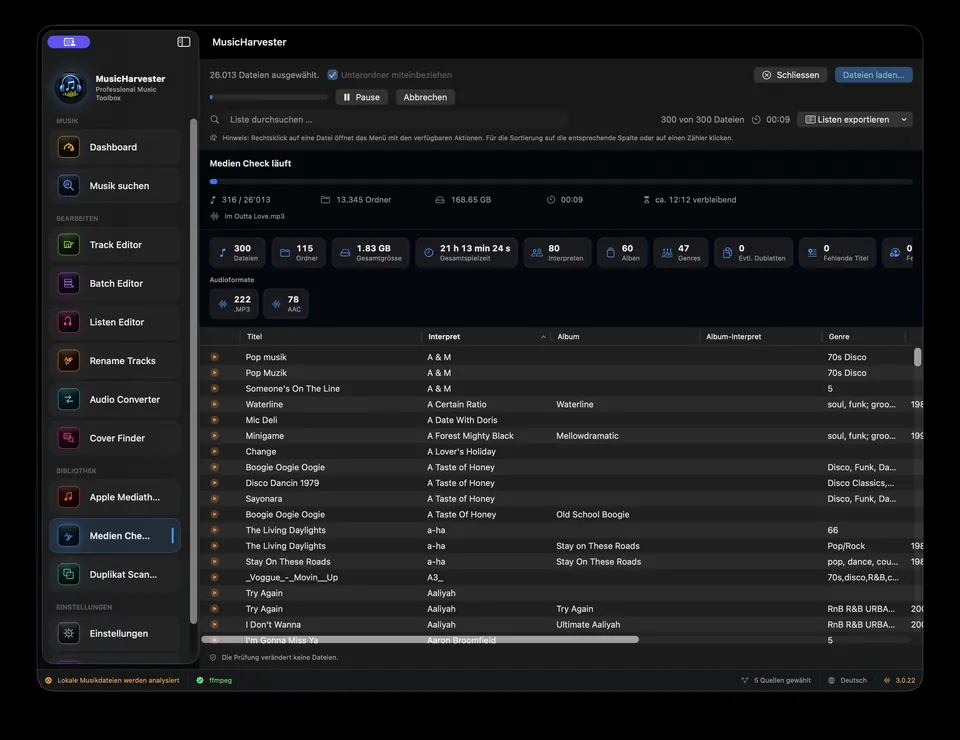Image resolution: width=960 pixels, height=740 pixels.
Task: Click Dateien laden button
Action: (874, 75)
